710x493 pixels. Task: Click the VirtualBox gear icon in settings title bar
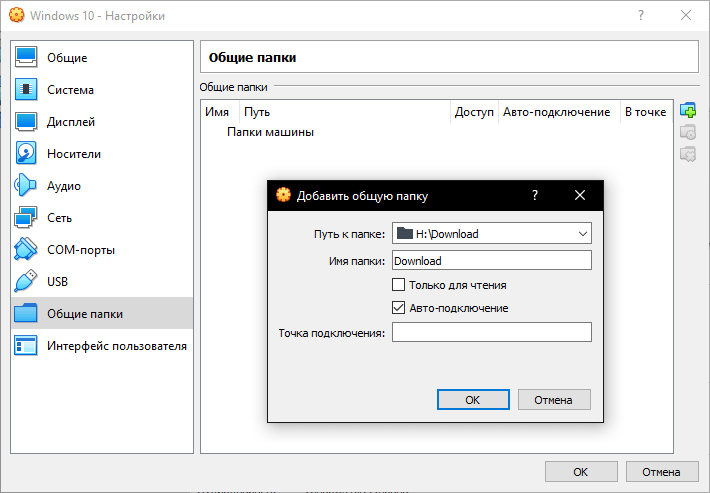pyautogui.click(x=16, y=15)
